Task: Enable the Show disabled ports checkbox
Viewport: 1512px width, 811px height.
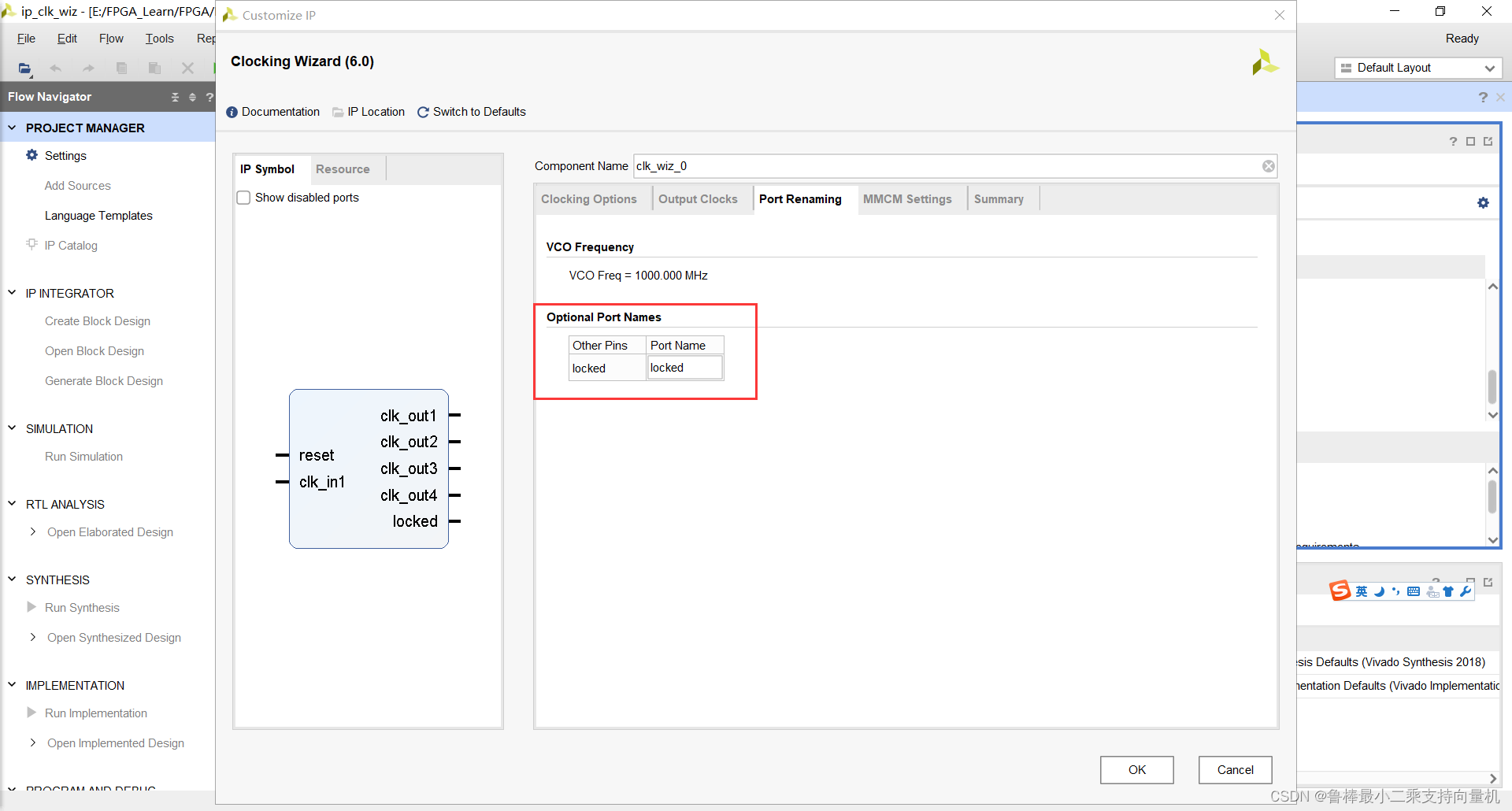Action: [244, 198]
